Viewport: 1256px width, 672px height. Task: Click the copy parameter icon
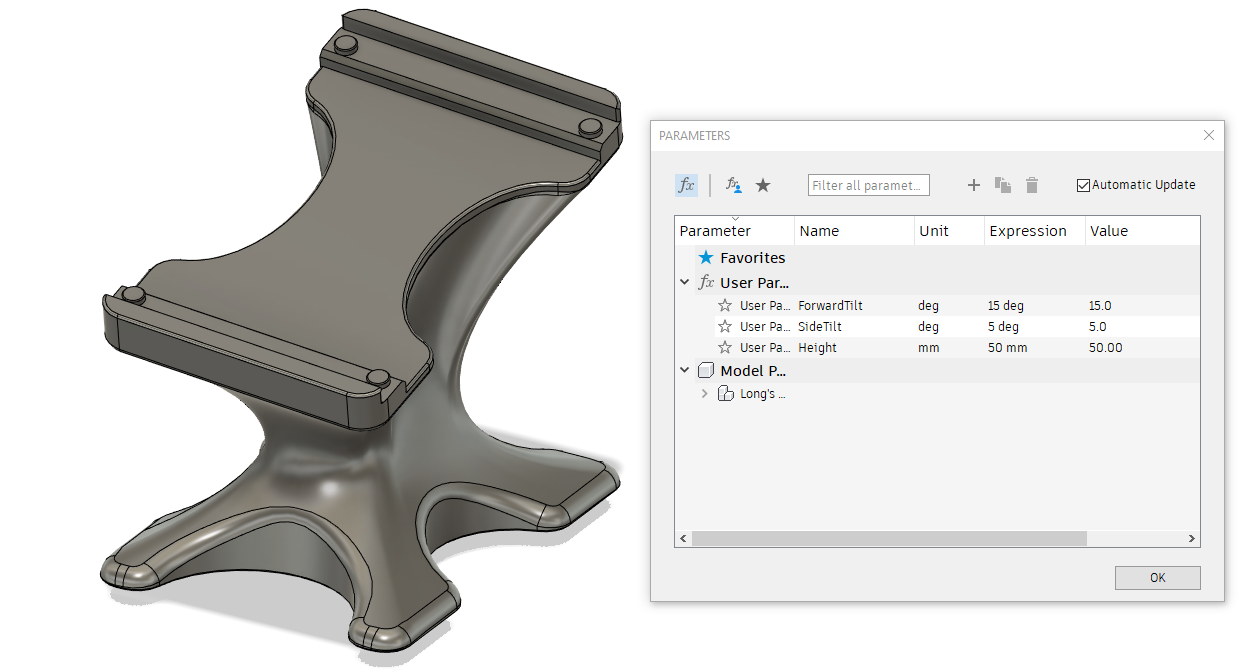coord(1003,185)
